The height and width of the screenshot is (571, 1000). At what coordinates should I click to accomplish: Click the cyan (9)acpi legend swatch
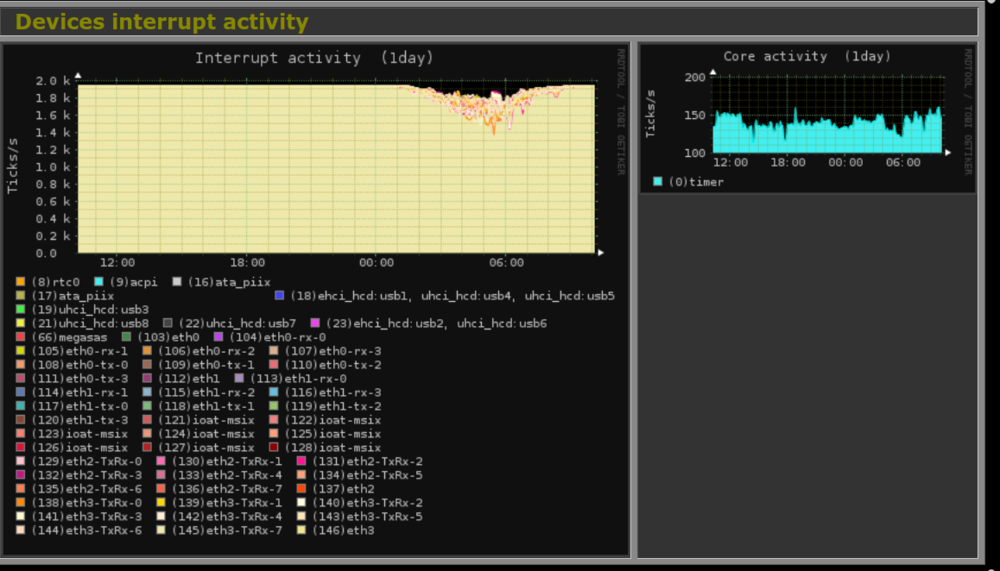tap(100, 283)
